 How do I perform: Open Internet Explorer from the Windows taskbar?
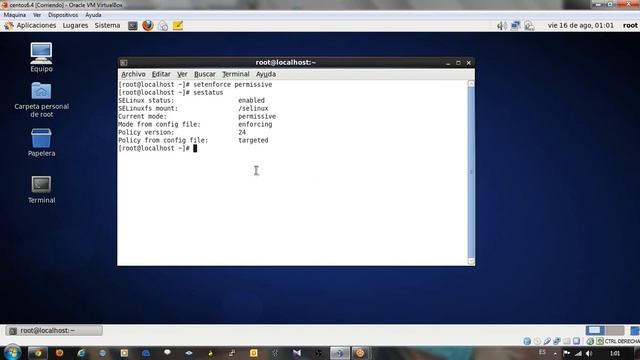[x=81, y=353]
